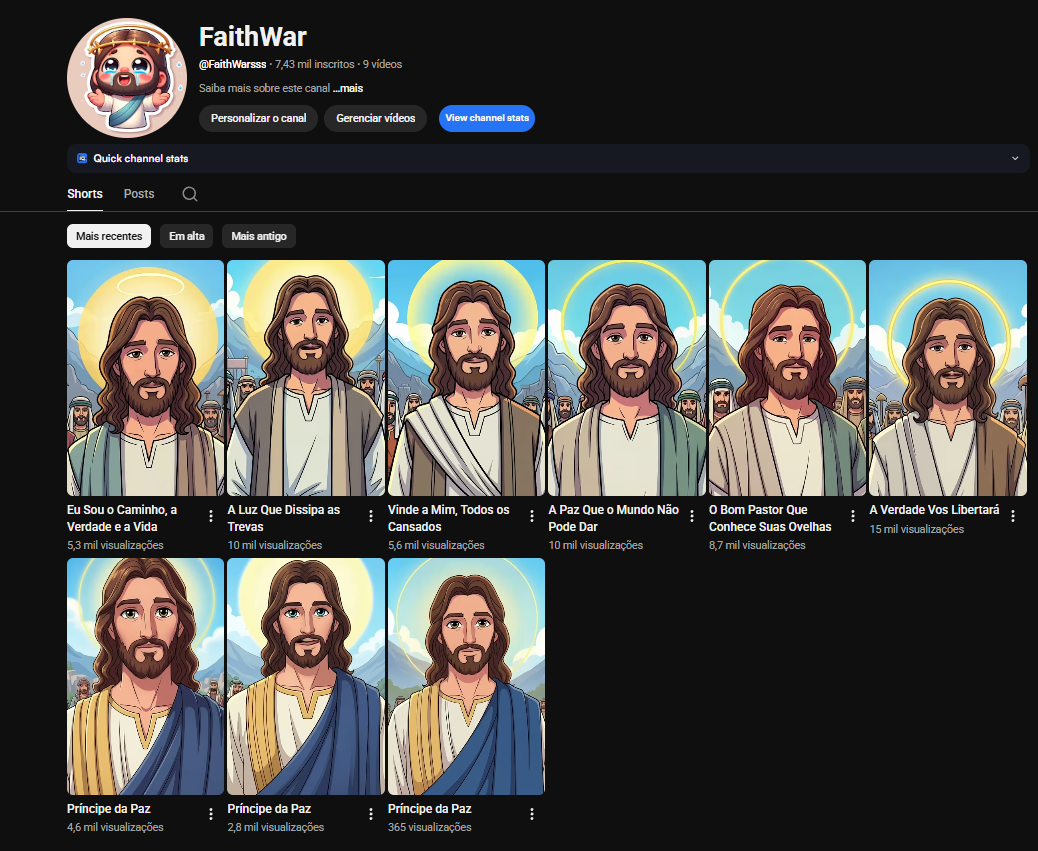Open Príncipe da Paz thumbnail with 2,8 mil views
The image size is (1038, 851).
point(306,676)
